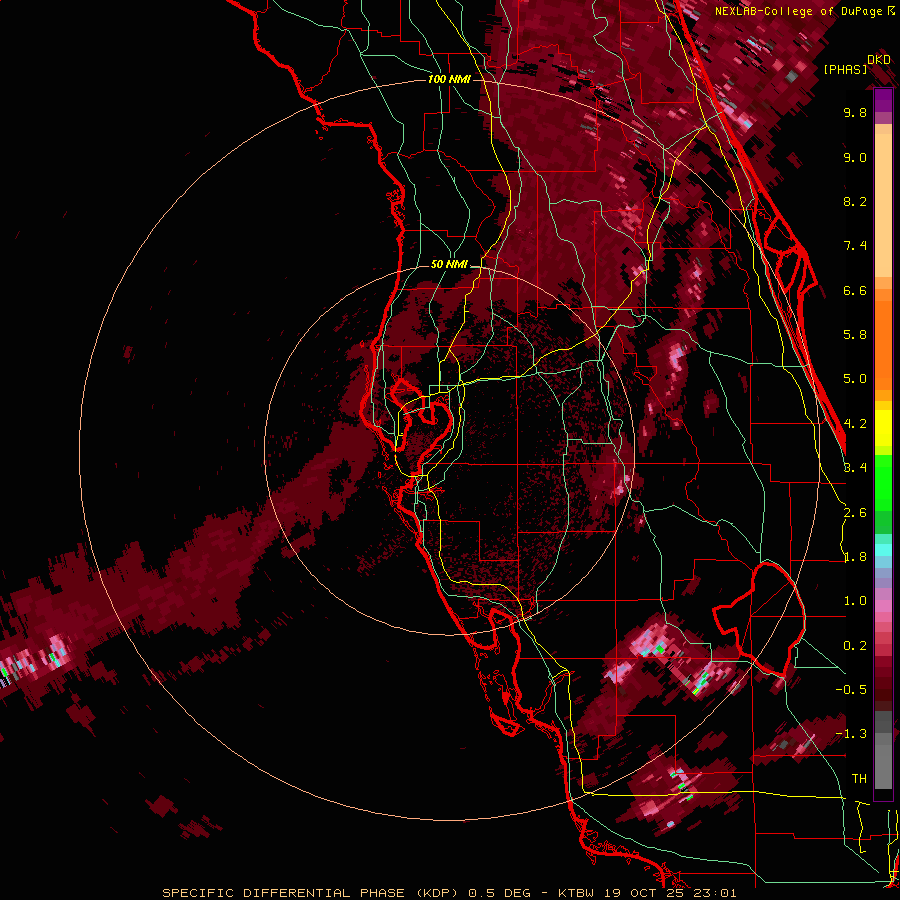
Task: Pick the bright green segment of the color bar
Action: point(883,485)
